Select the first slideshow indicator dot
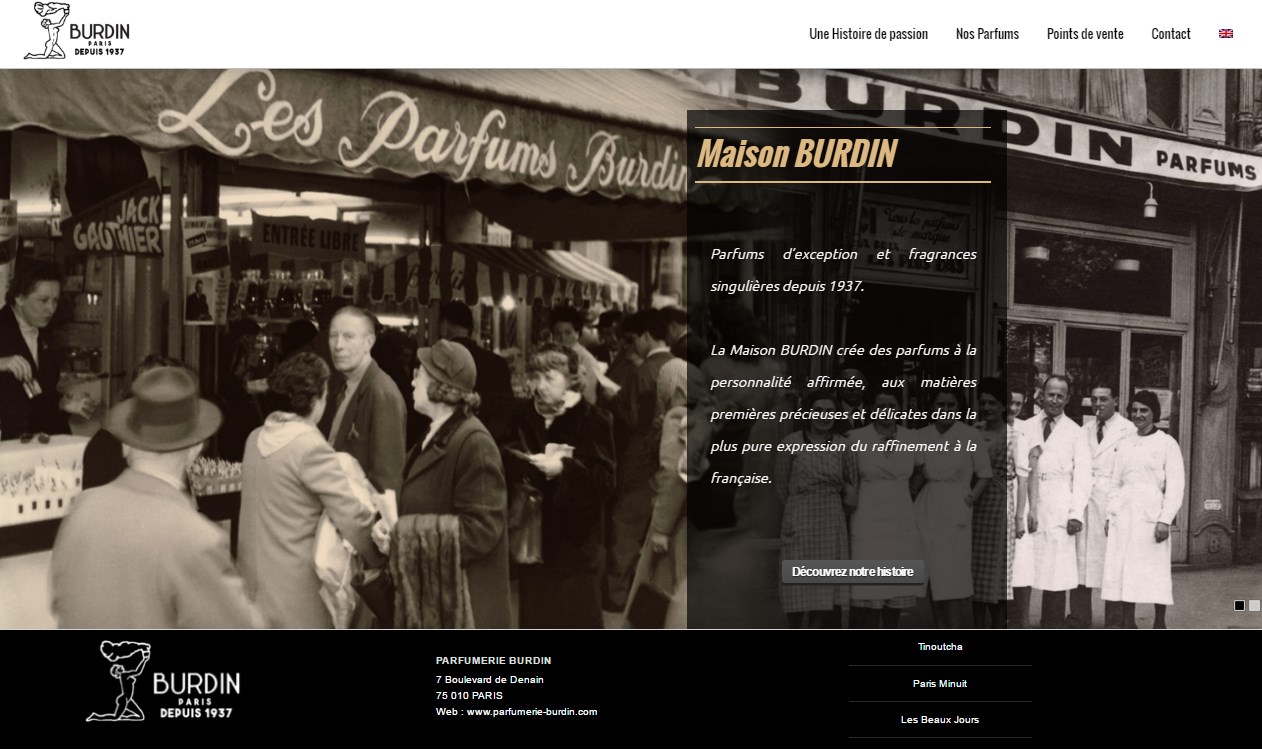Viewport: 1262px width, 750px height. click(x=1240, y=605)
